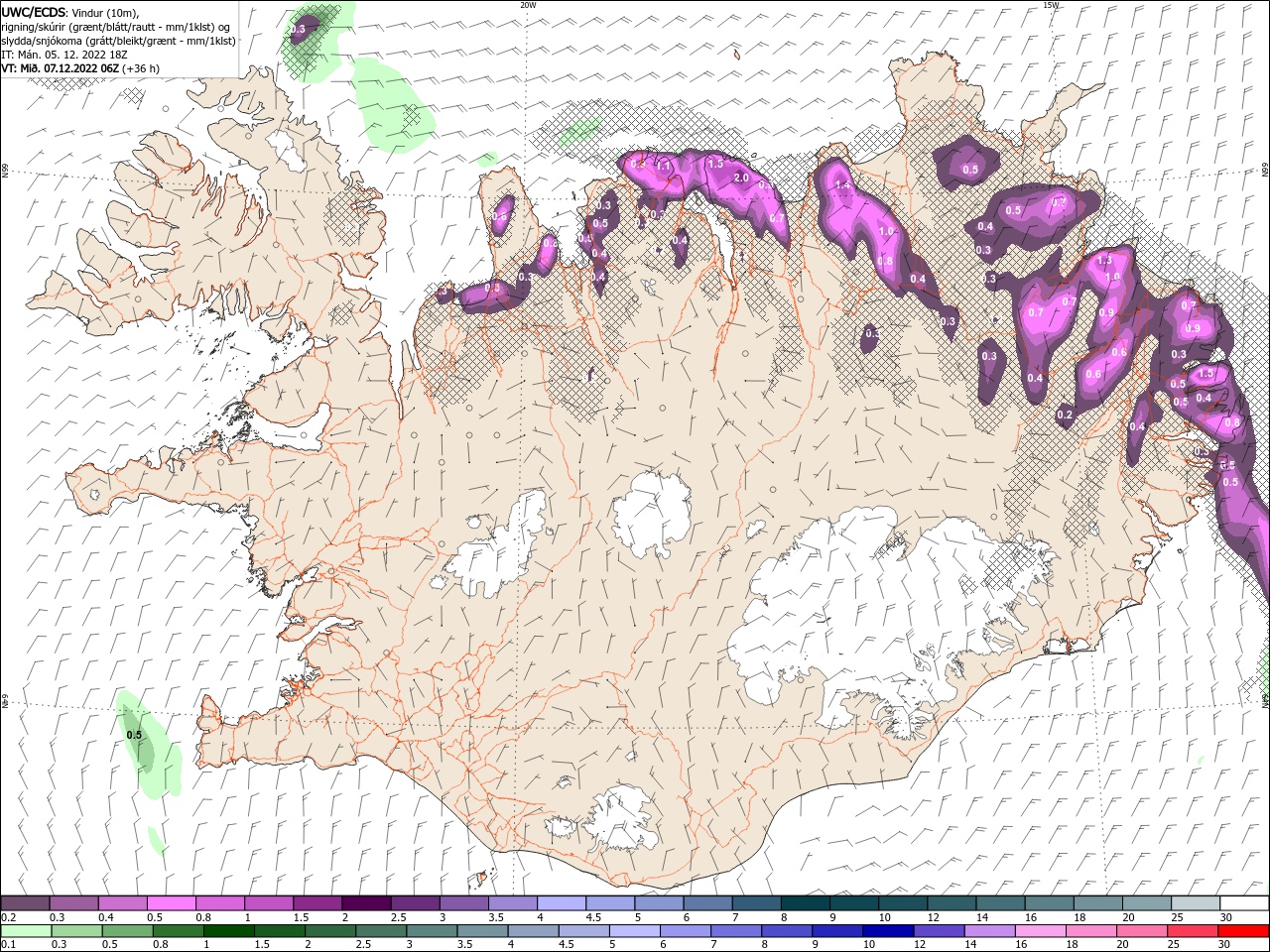Click the dark green rain swatch between 1 and 1.5
Viewport: 1270px width, 952px height.
[x=228, y=931]
